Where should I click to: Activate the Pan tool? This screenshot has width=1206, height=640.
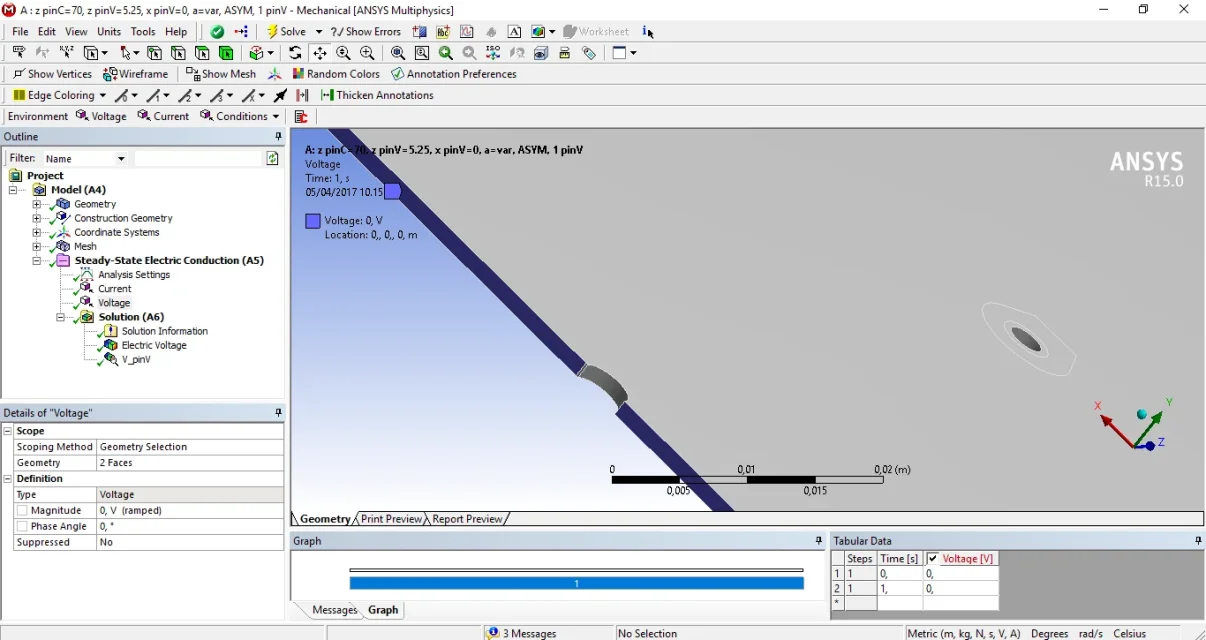tap(319, 53)
